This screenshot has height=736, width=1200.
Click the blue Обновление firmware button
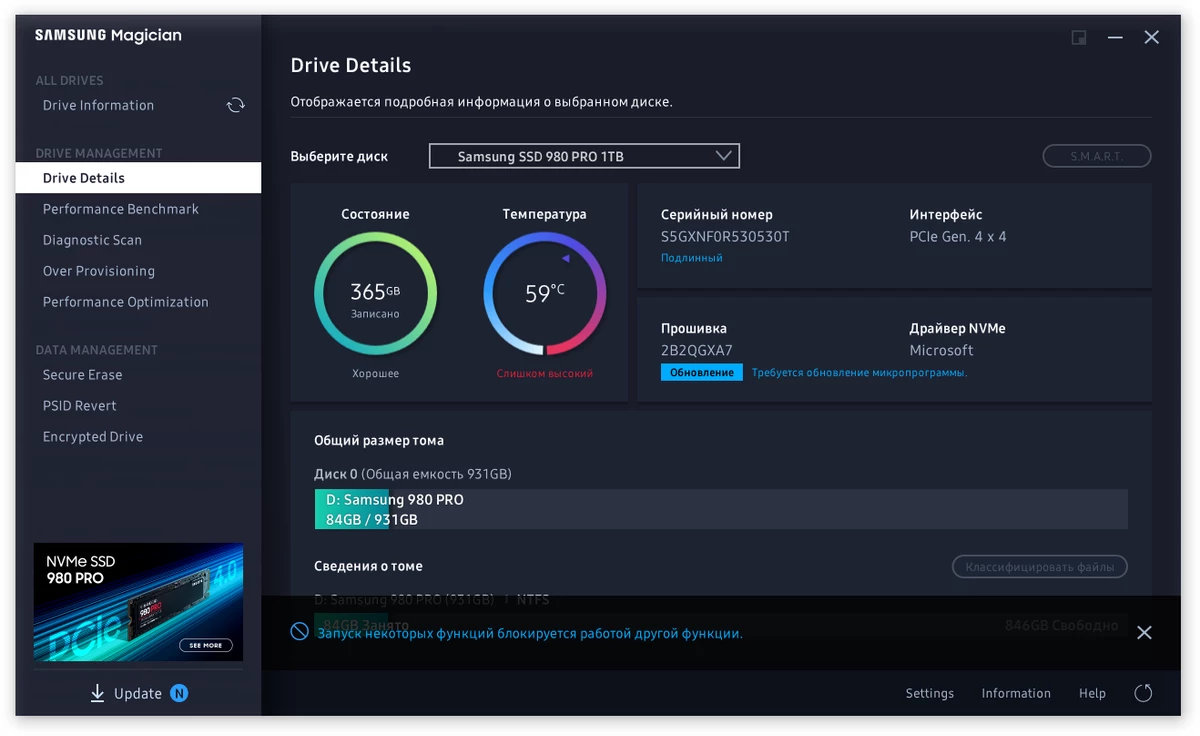click(x=702, y=373)
